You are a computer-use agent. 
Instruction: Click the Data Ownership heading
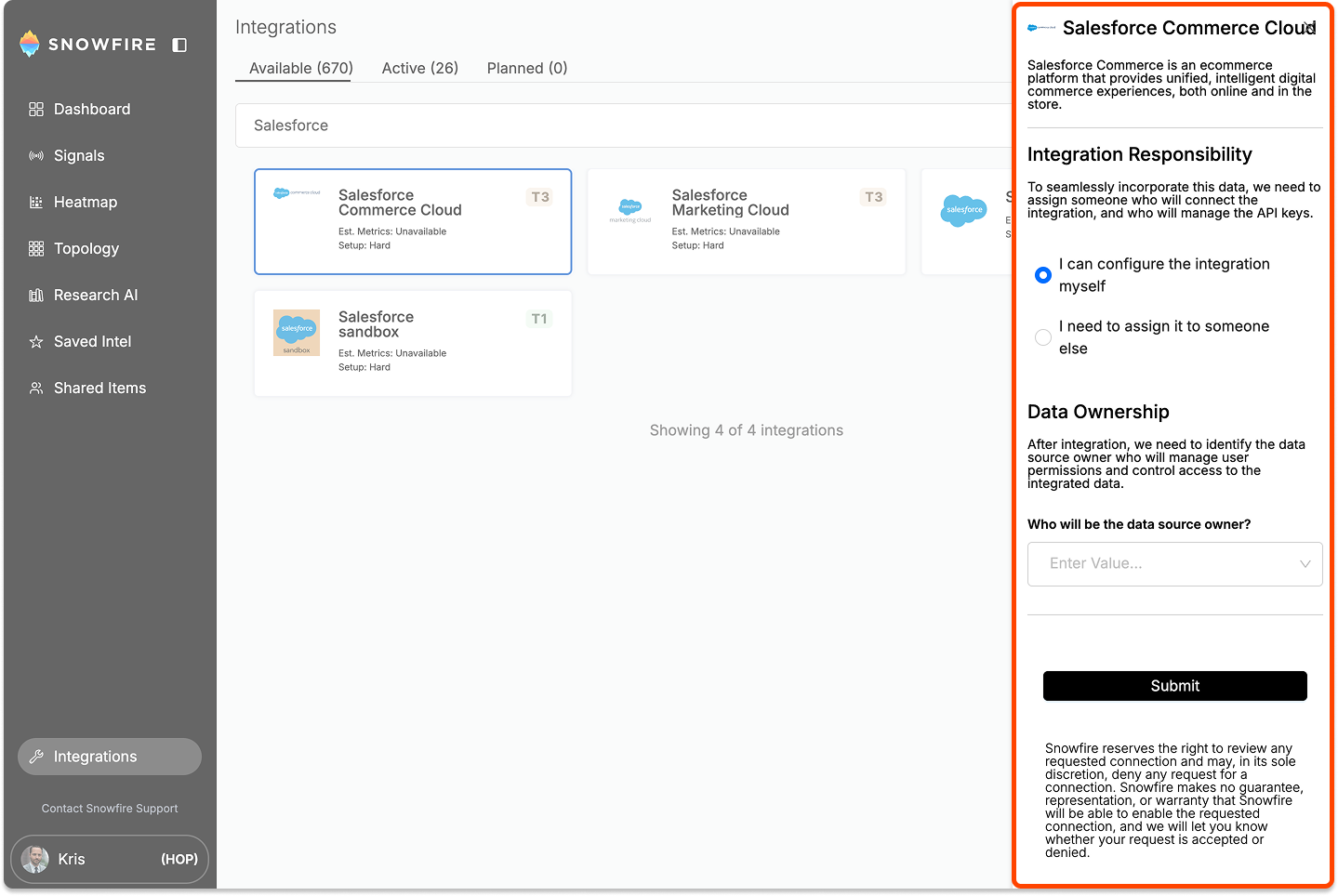click(x=1098, y=412)
